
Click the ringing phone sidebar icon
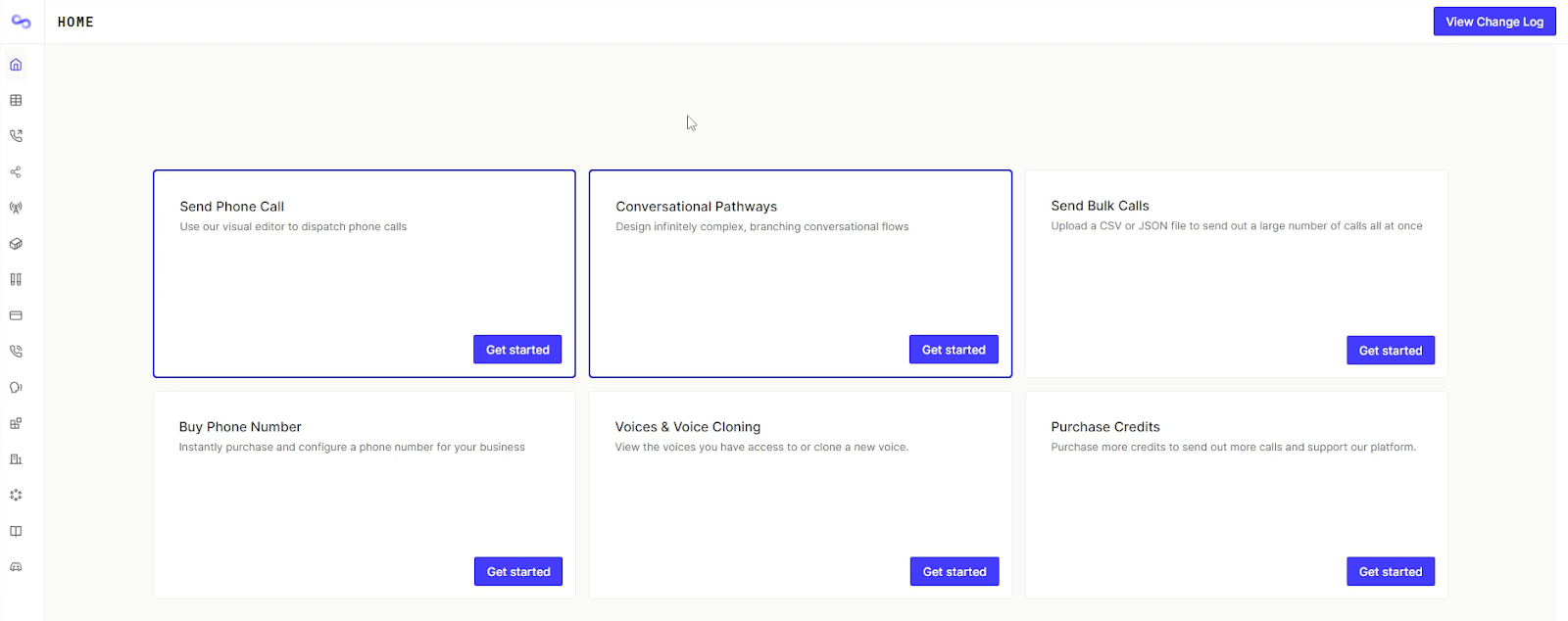click(16, 351)
